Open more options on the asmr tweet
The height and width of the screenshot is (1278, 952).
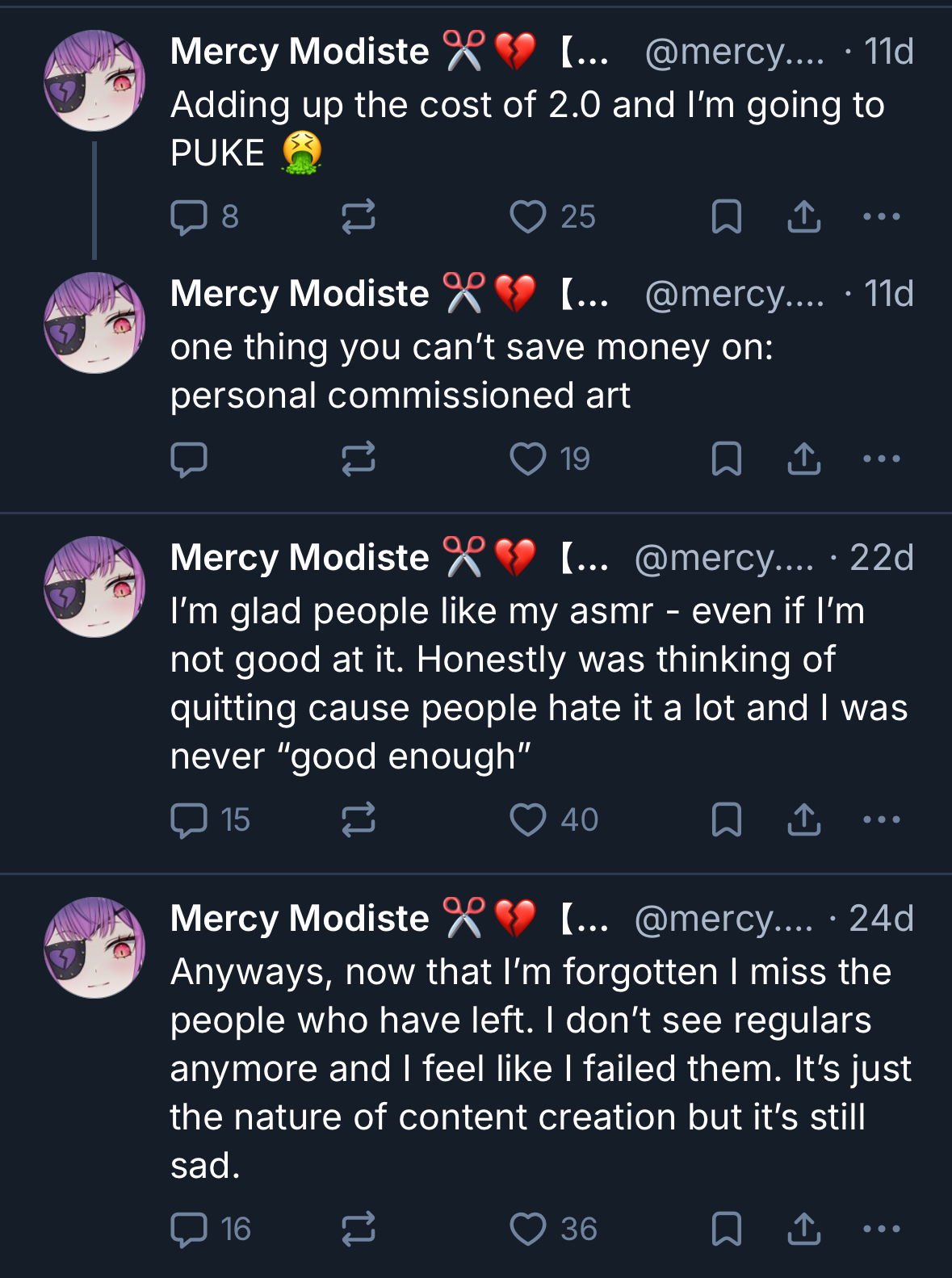pyautogui.click(x=881, y=820)
